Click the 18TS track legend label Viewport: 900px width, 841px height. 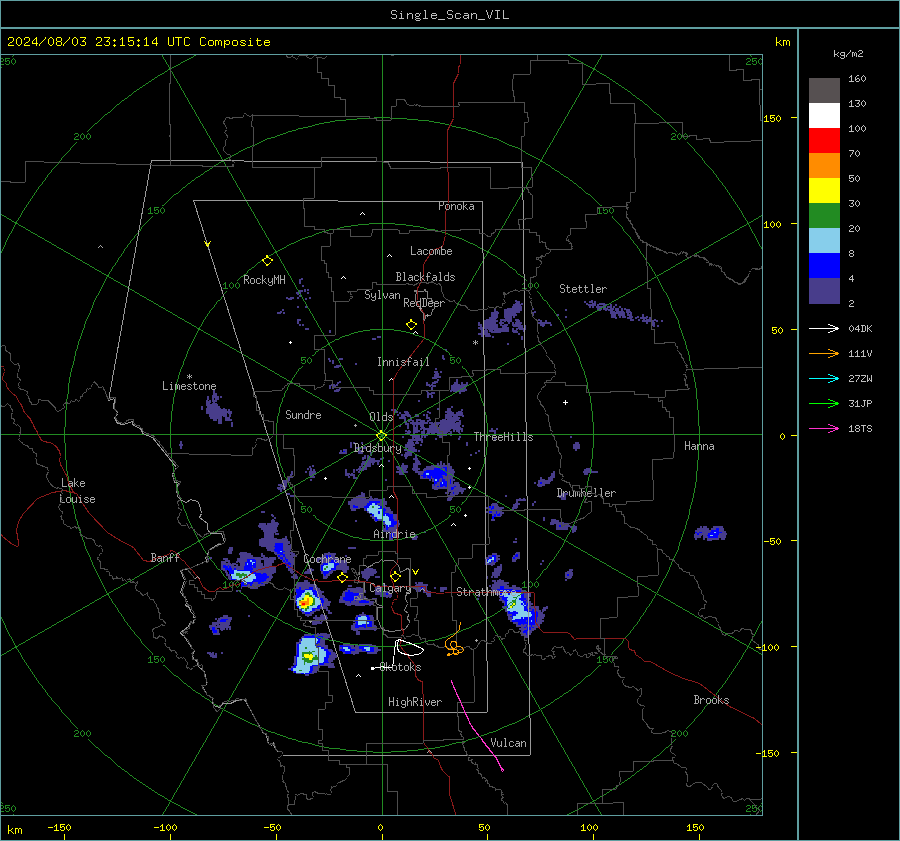tap(860, 429)
